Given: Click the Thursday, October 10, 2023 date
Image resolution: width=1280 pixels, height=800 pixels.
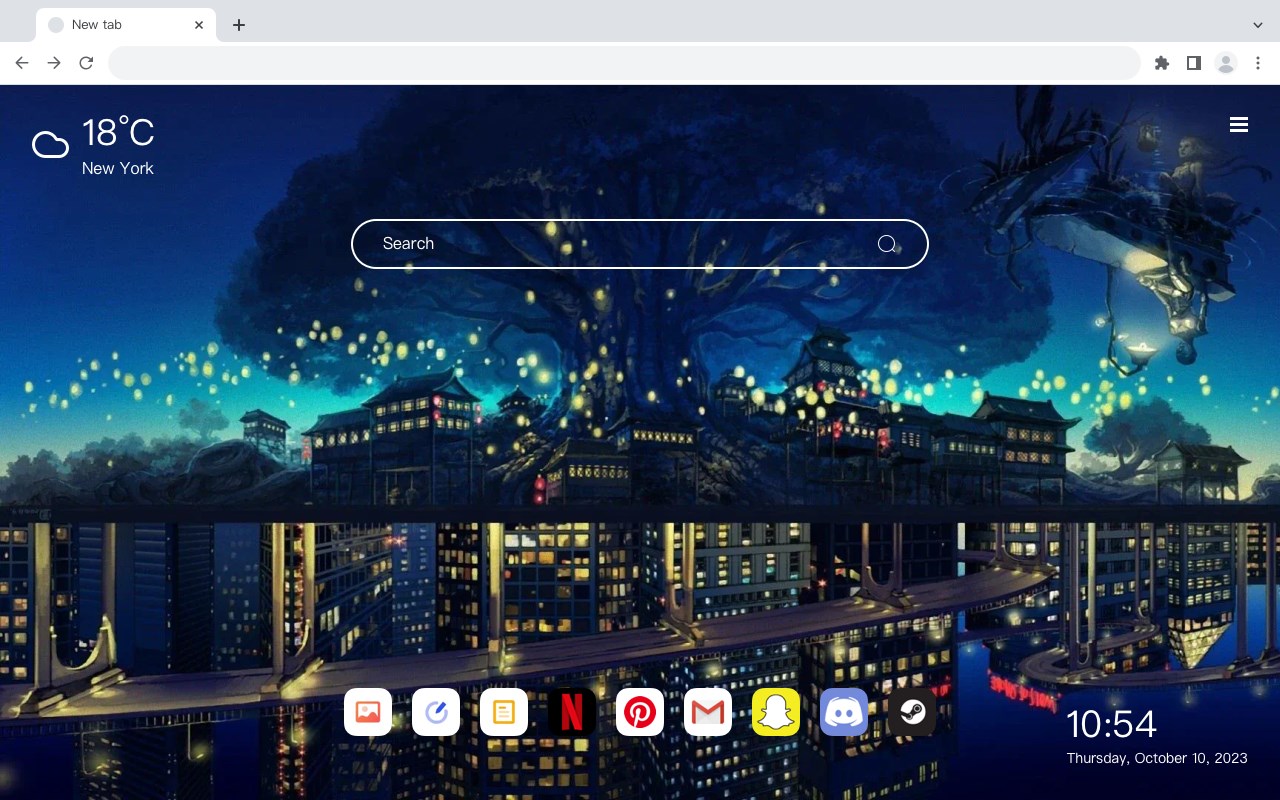Looking at the screenshot, I should coord(1157,758).
